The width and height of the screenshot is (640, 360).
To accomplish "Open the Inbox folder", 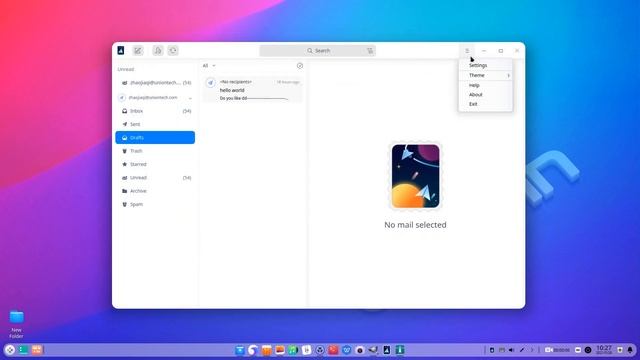I will point(155,111).
